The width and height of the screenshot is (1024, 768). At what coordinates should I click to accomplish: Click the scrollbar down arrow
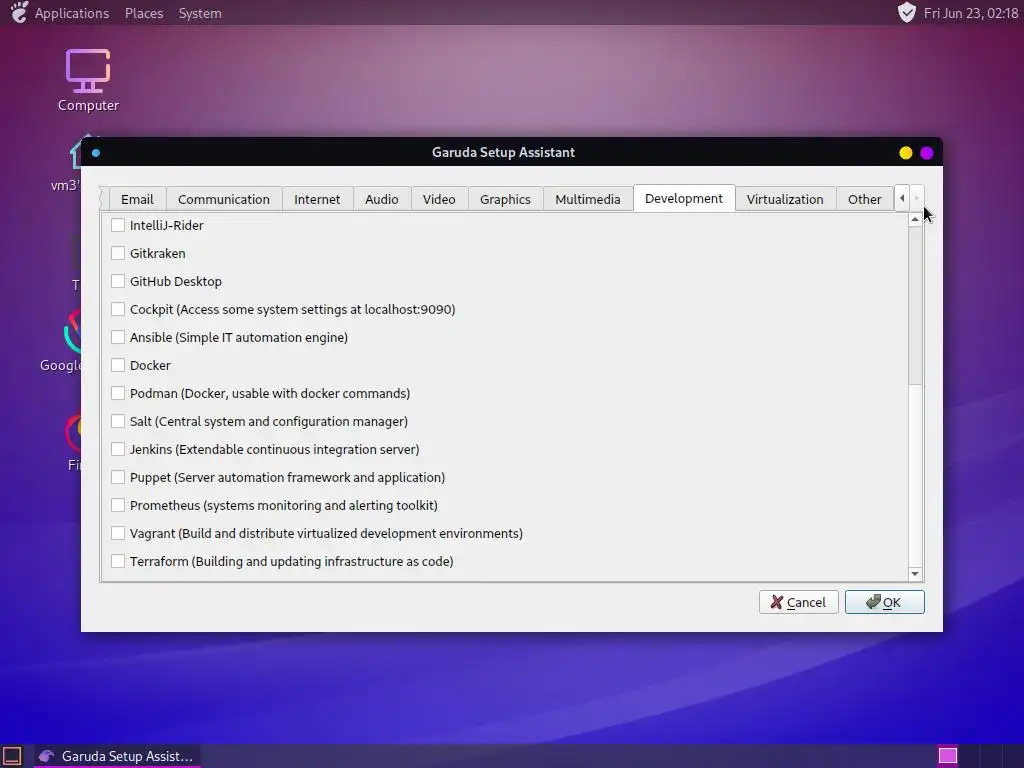coord(915,573)
